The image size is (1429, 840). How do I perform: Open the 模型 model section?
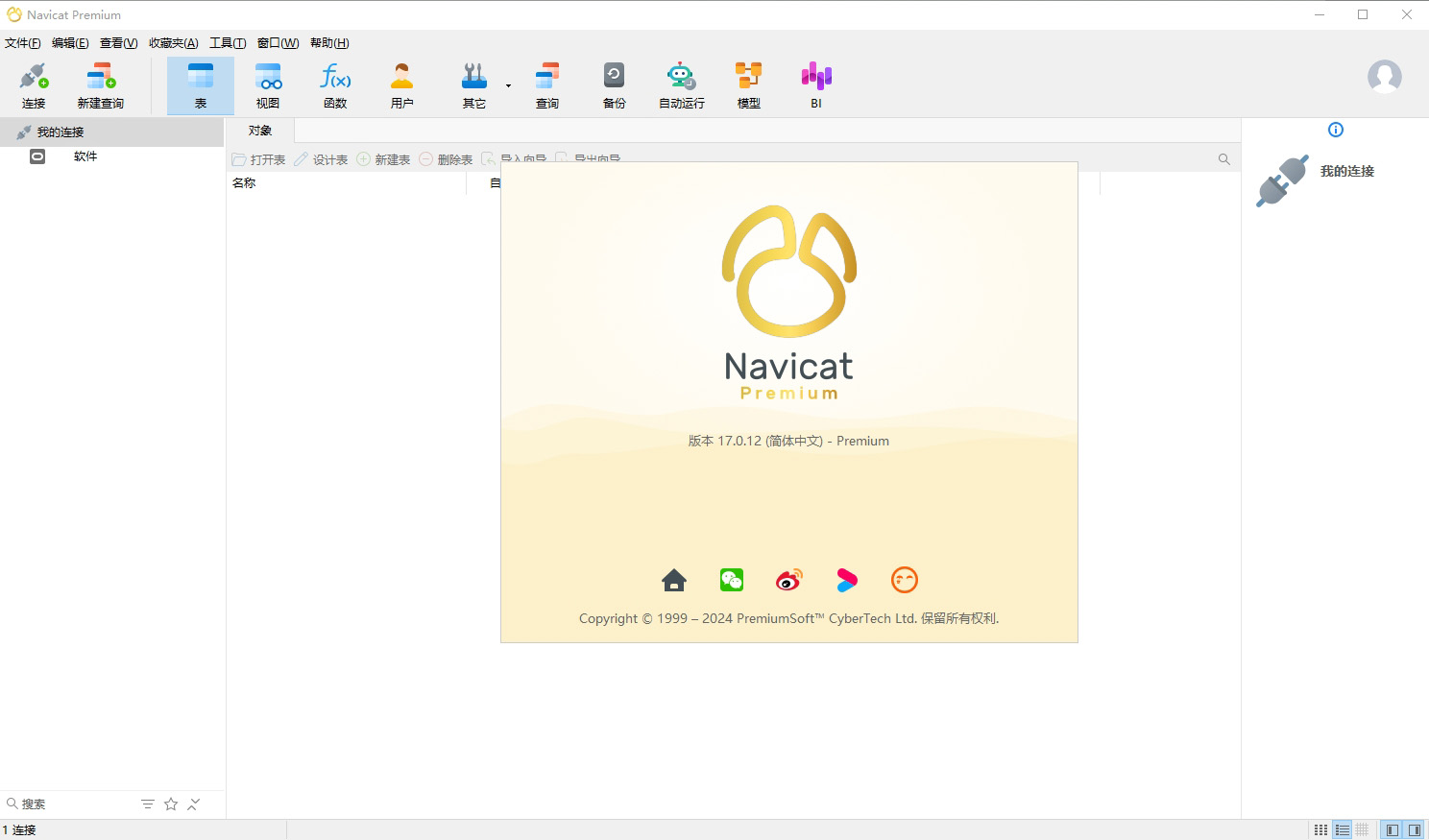749,85
